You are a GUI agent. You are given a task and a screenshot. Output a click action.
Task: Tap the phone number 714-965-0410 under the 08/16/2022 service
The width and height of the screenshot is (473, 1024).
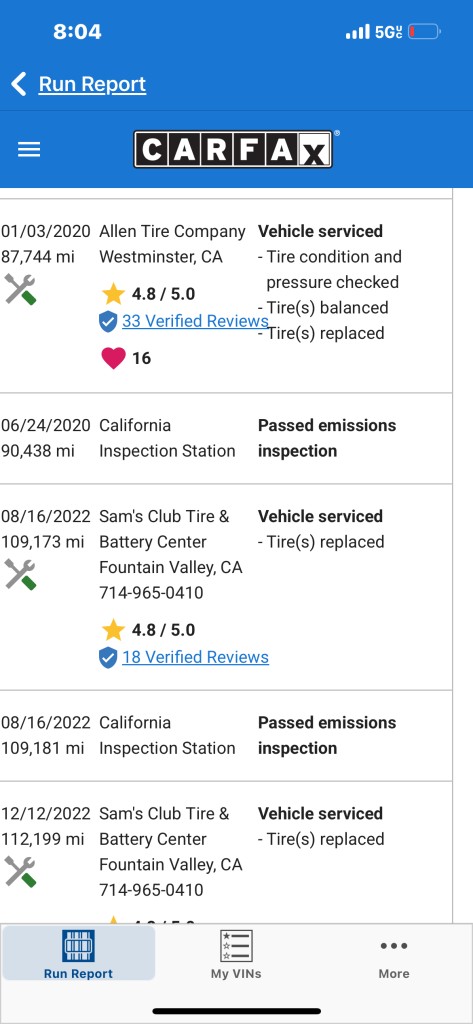coord(151,593)
